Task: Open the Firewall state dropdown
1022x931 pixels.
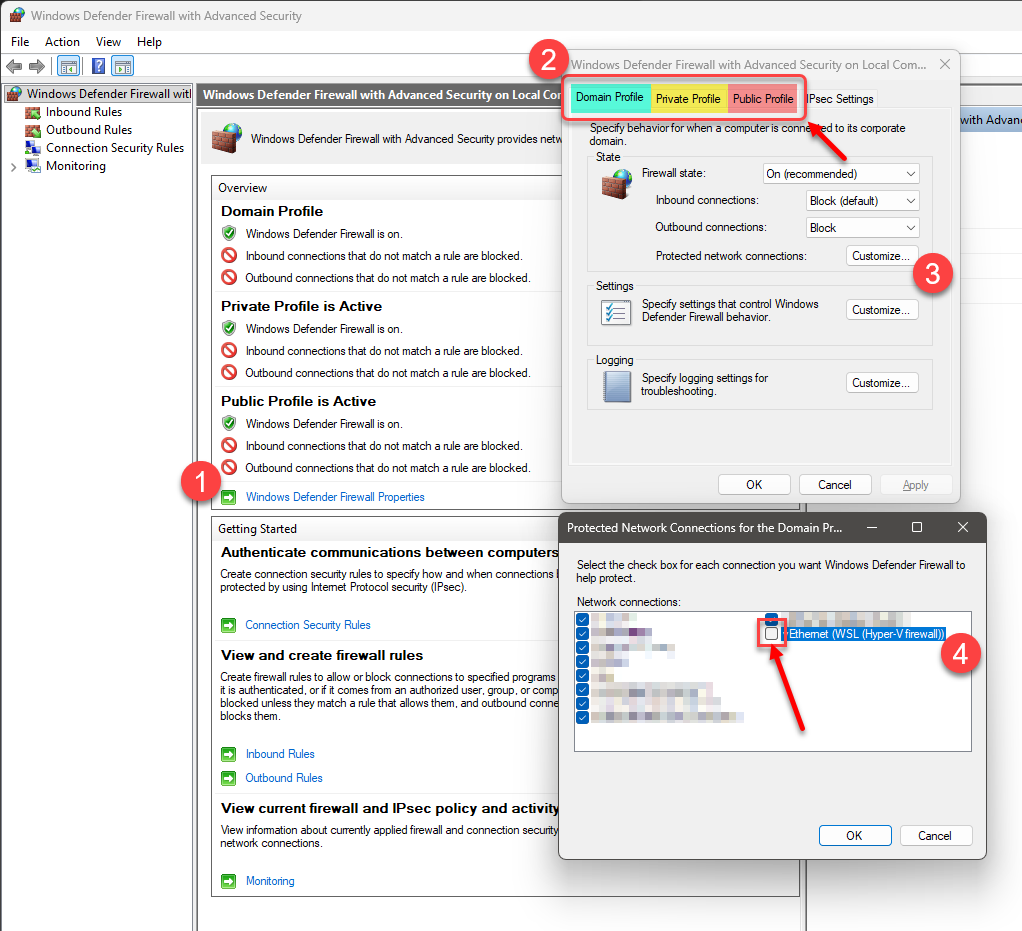Action: tap(840, 174)
